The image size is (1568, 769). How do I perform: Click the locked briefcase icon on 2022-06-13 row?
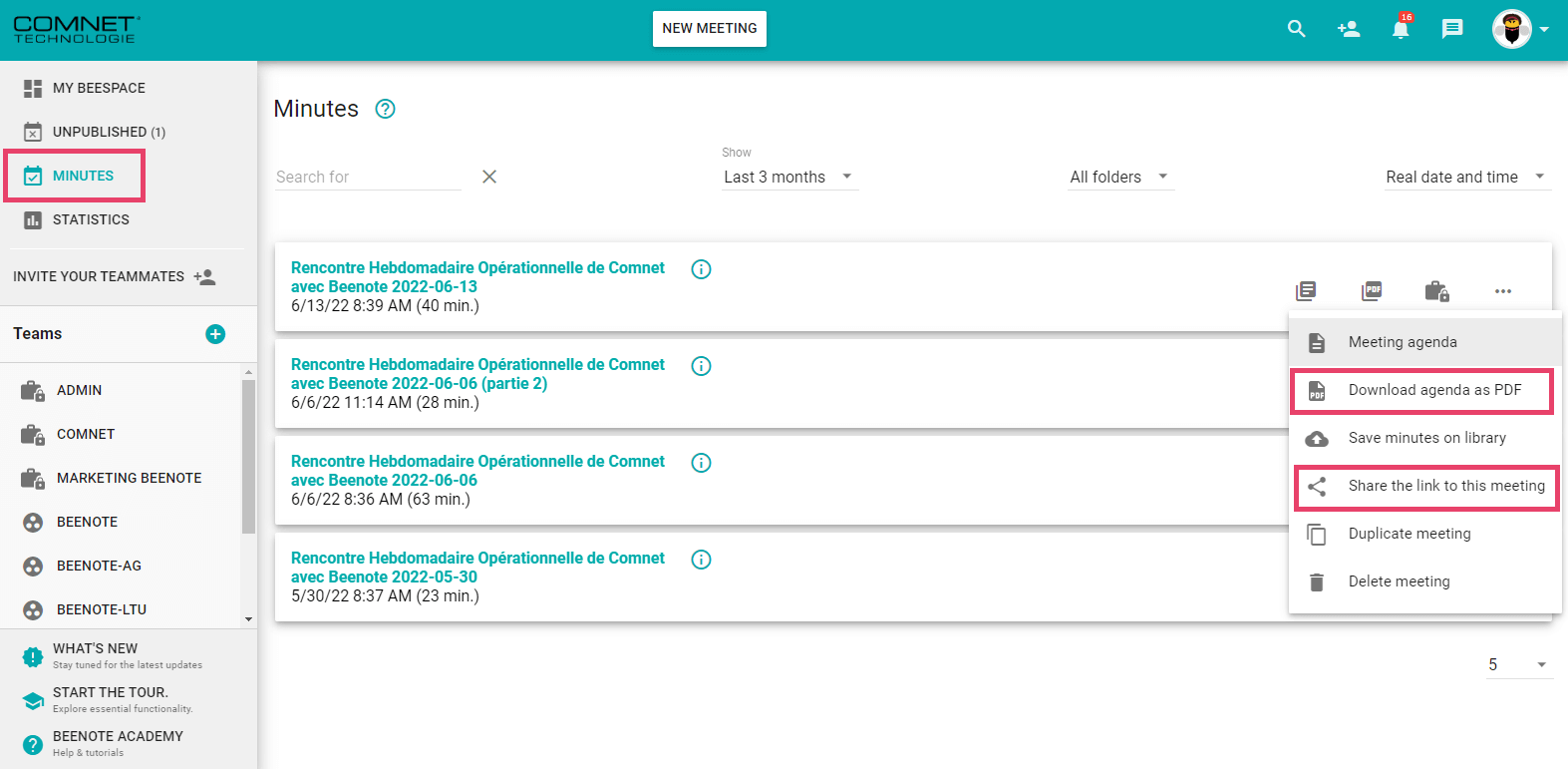(1437, 290)
